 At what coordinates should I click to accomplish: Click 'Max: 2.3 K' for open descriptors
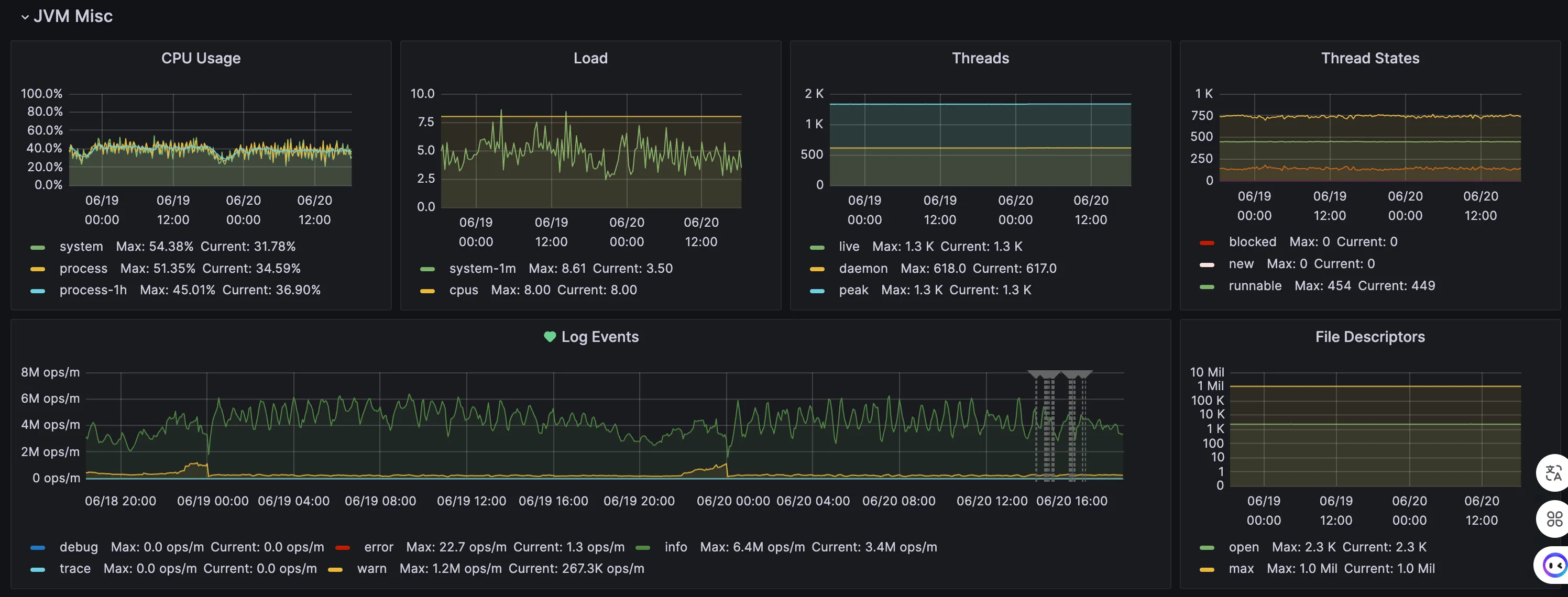click(x=1304, y=547)
